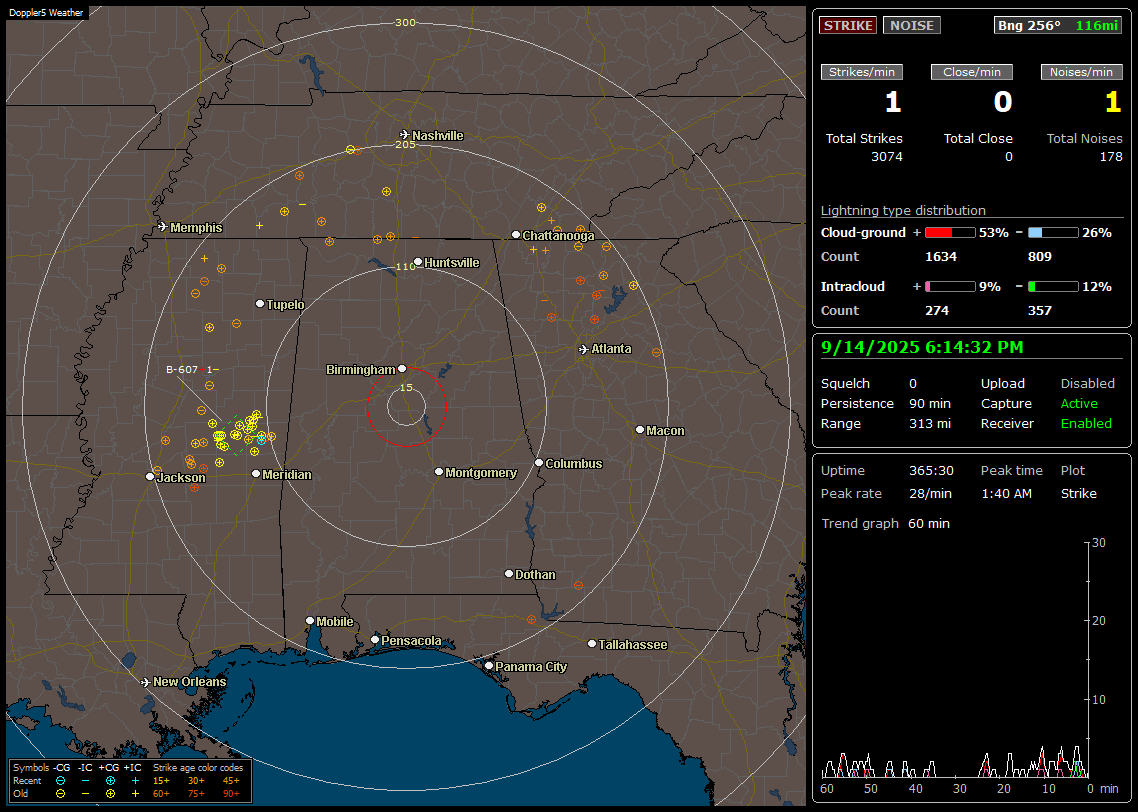Image resolution: width=1138 pixels, height=812 pixels.
Task: Click the Atlanta airport plane icon
Action: pos(584,349)
